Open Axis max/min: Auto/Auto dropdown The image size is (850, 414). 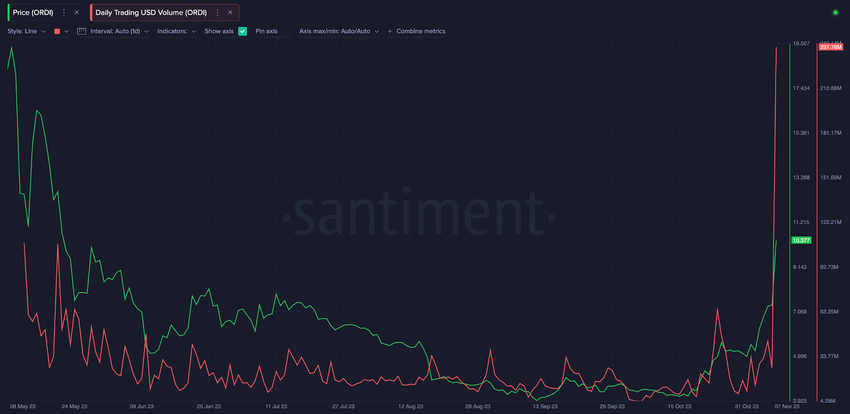coord(339,31)
